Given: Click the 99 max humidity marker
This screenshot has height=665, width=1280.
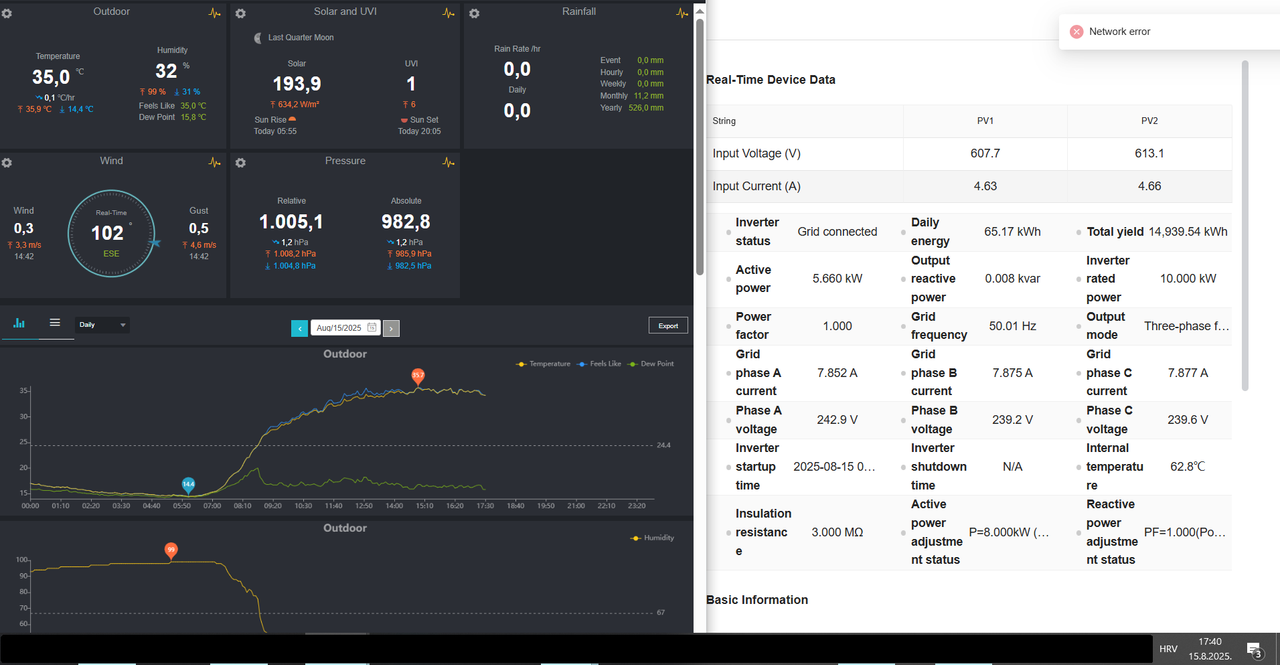Looking at the screenshot, I should click(171, 551).
